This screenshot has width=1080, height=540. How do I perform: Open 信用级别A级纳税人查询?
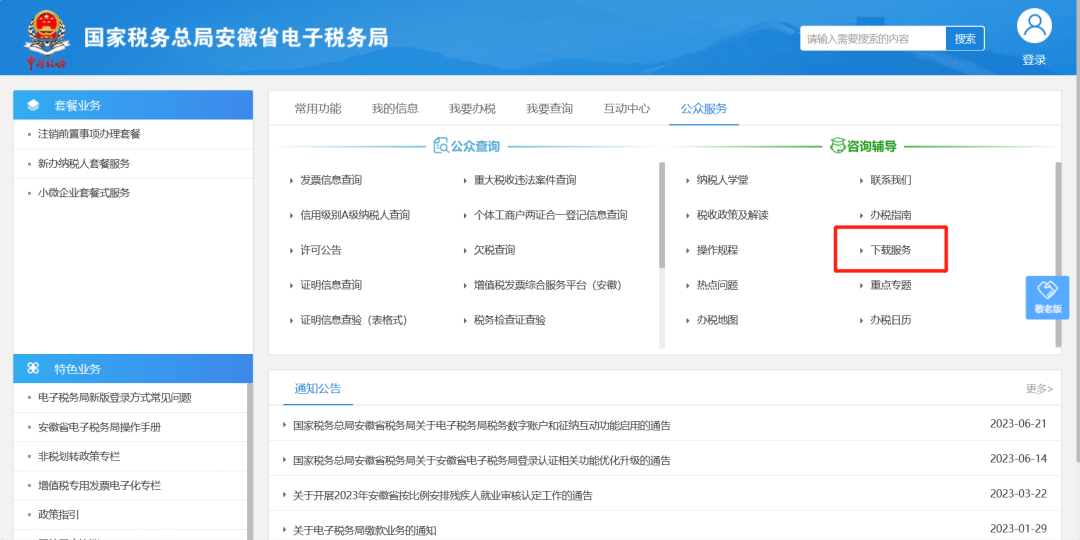[355, 215]
